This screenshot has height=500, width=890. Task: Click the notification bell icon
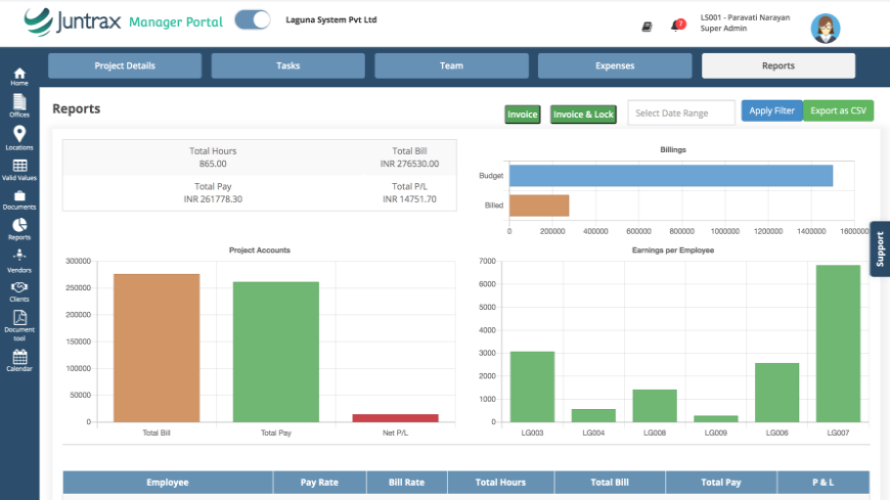tap(678, 25)
